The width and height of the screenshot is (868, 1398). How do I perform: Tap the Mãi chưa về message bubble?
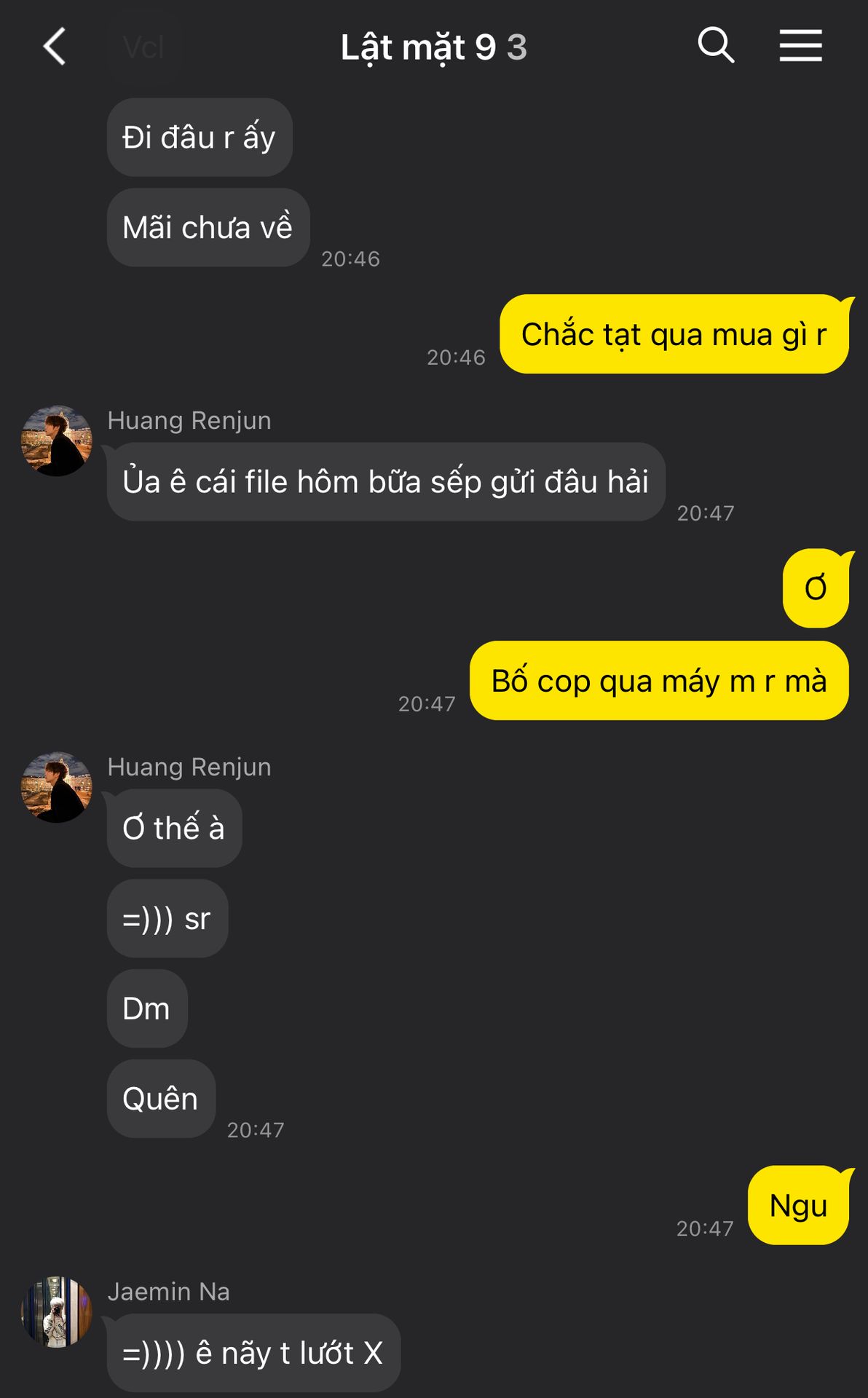(x=208, y=228)
